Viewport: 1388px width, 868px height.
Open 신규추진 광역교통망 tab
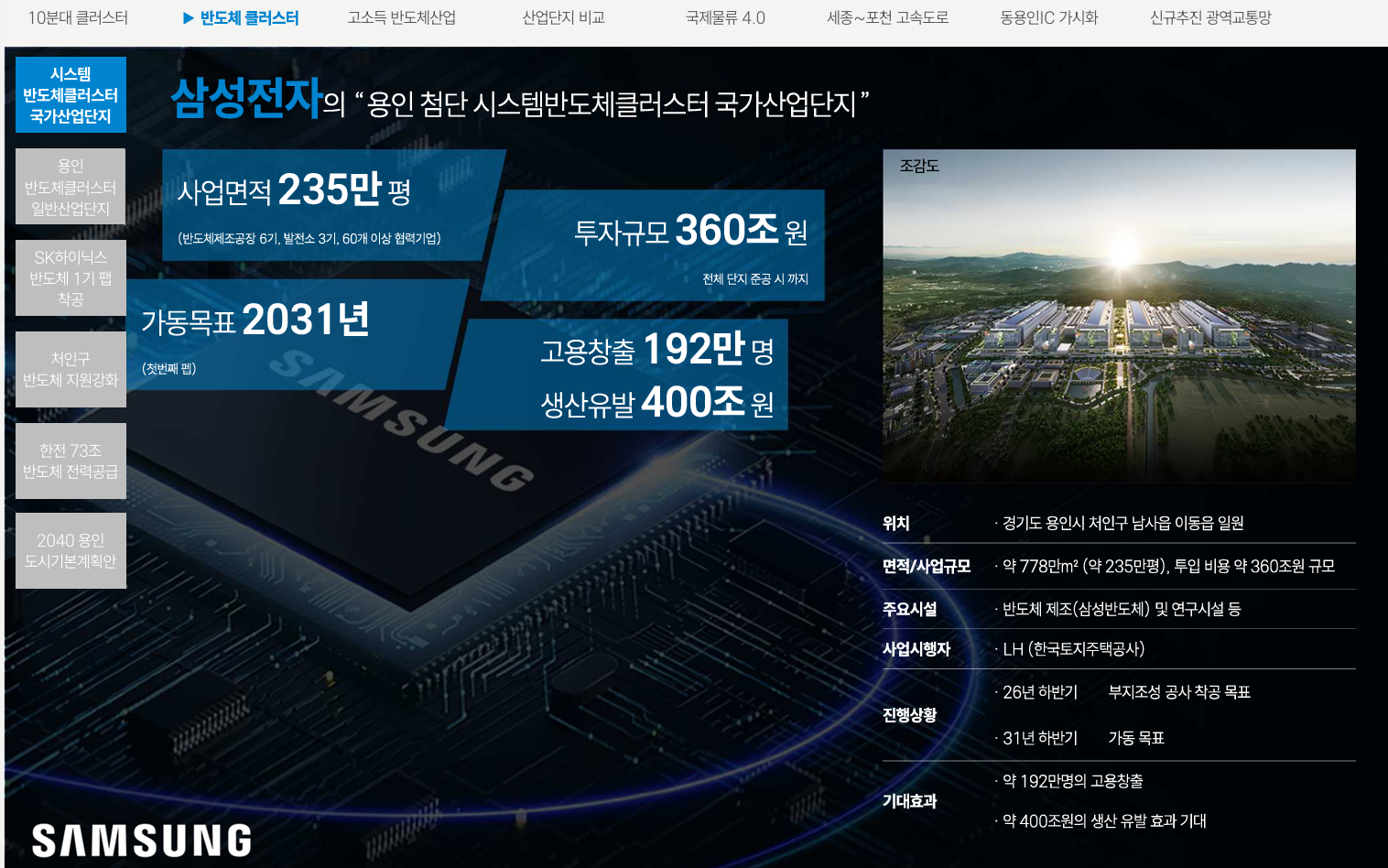(1210, 17)
